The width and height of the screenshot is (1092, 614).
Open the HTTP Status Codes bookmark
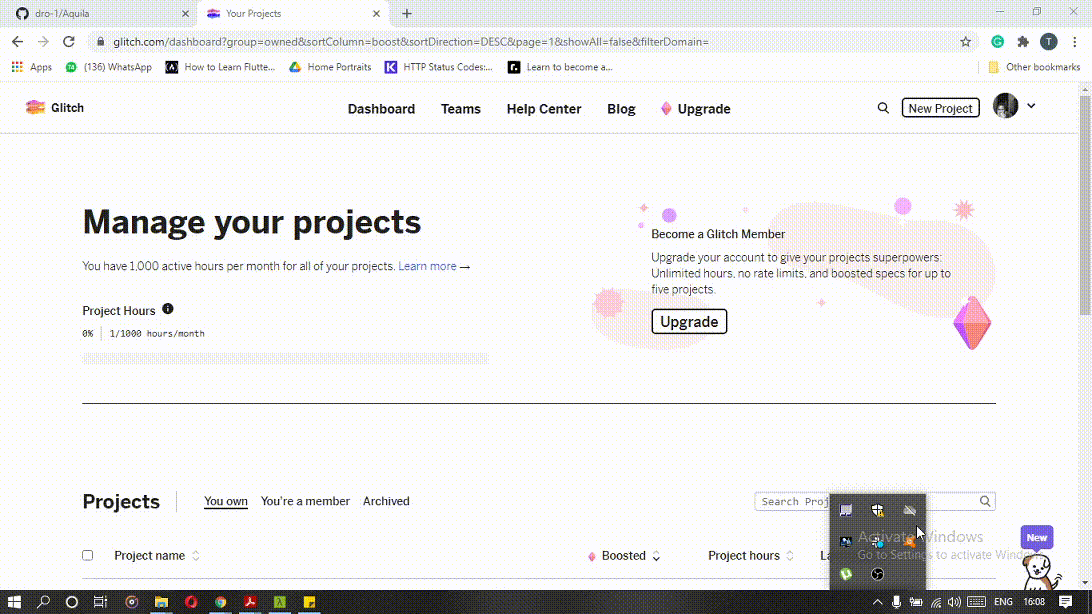tap(439, 67)
